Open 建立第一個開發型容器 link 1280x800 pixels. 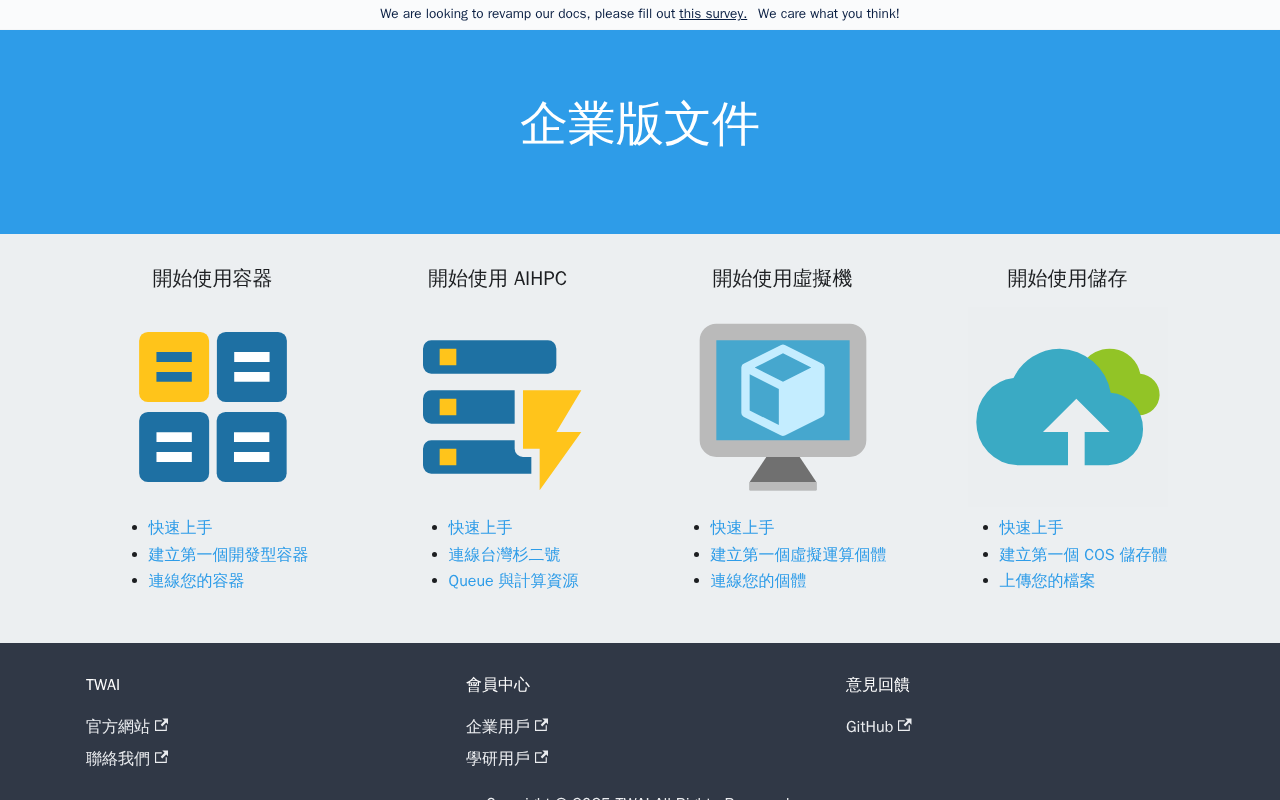(x=228, y=554)
